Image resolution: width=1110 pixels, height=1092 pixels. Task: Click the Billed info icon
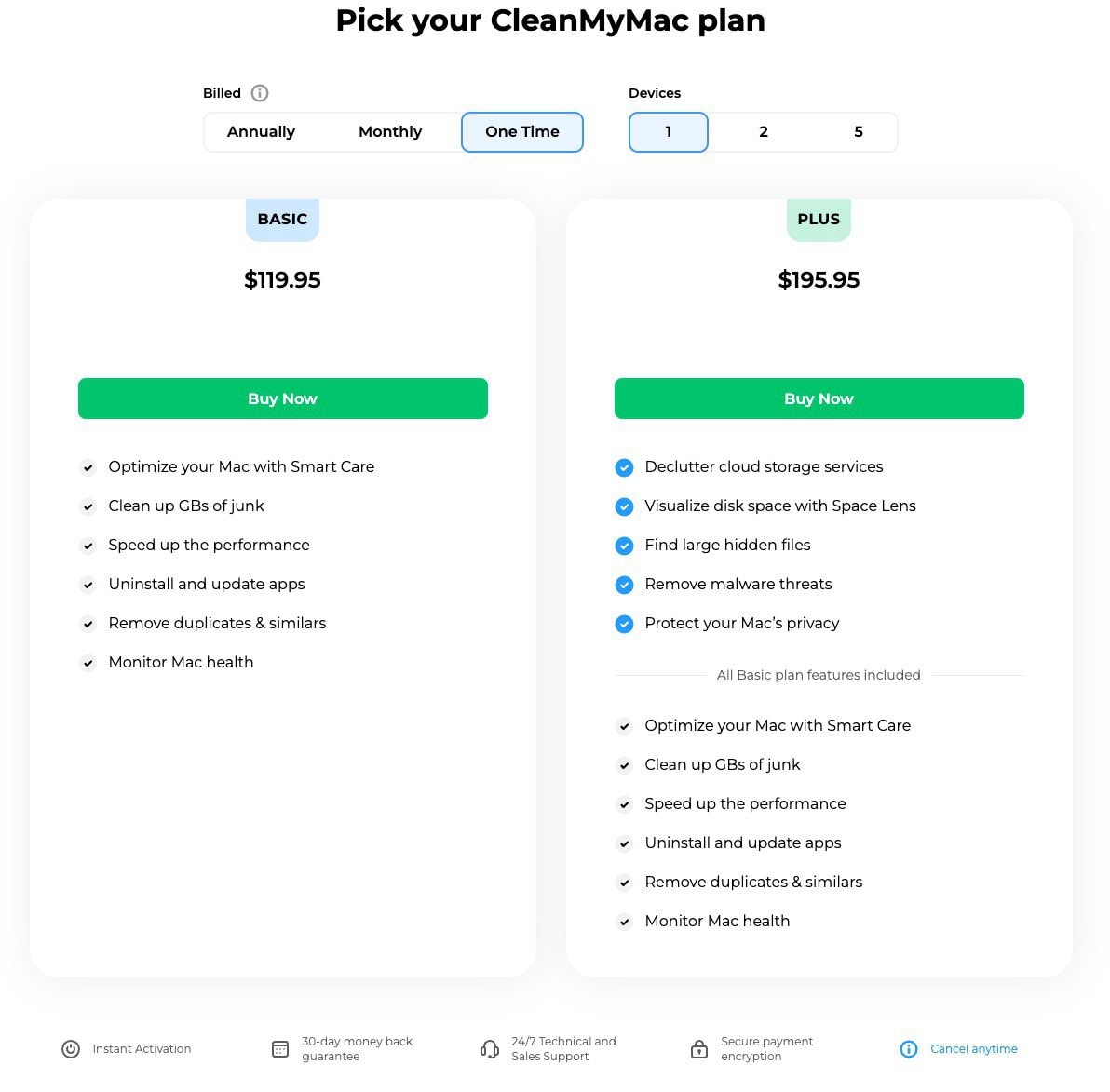[261, 93]
